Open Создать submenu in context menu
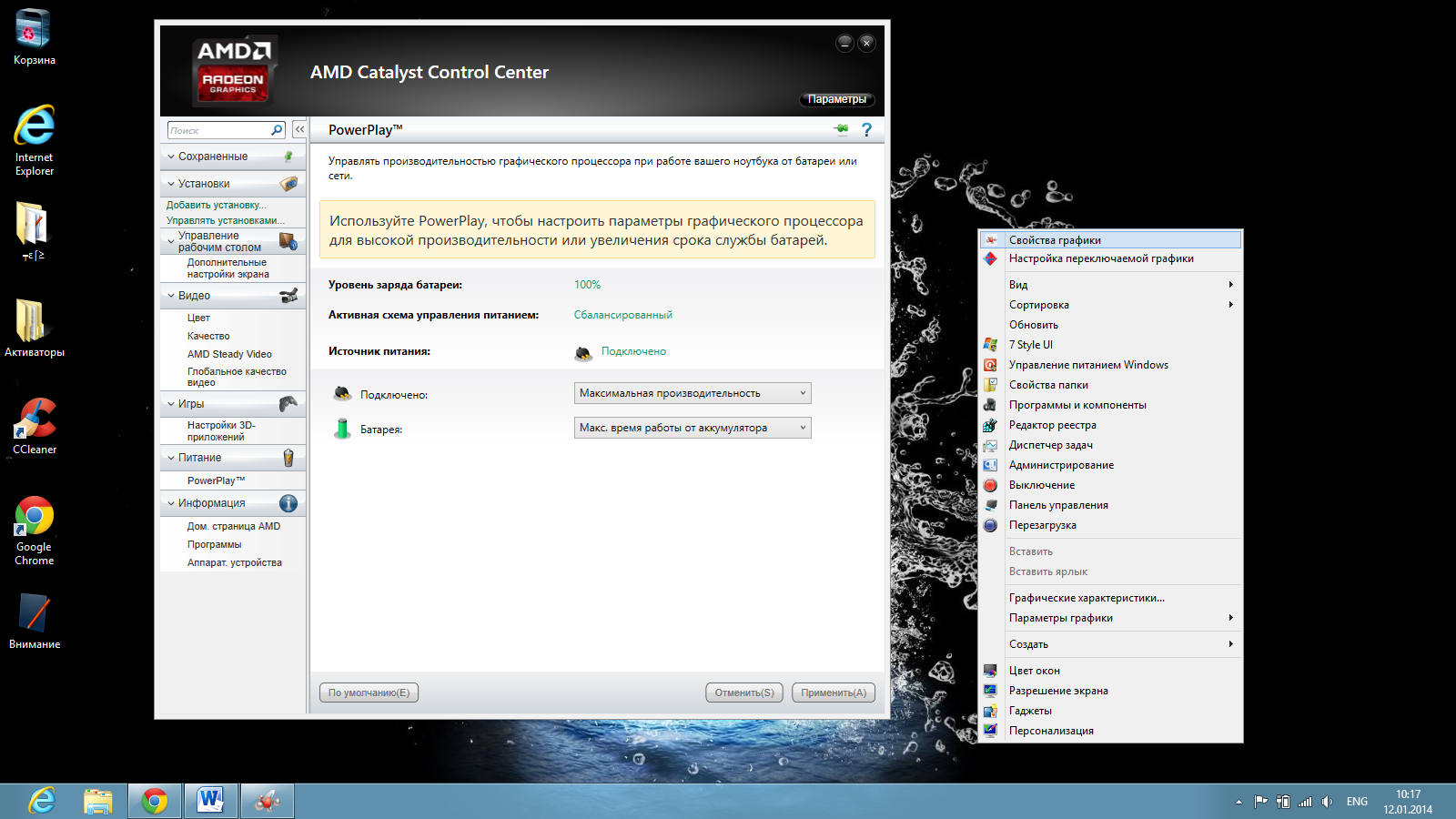 click(x=1110, y=644)
